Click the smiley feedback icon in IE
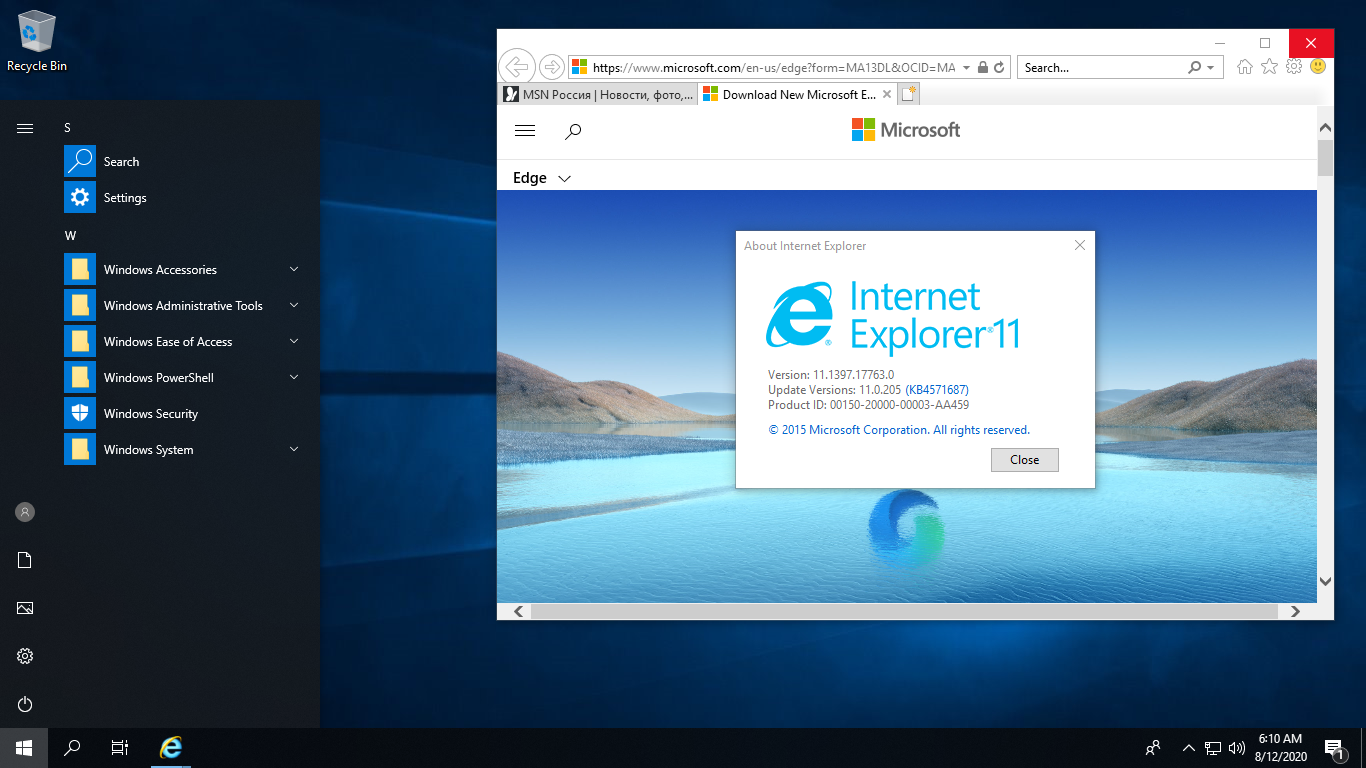The image size is (1366, 768). tap(1318, 67)
